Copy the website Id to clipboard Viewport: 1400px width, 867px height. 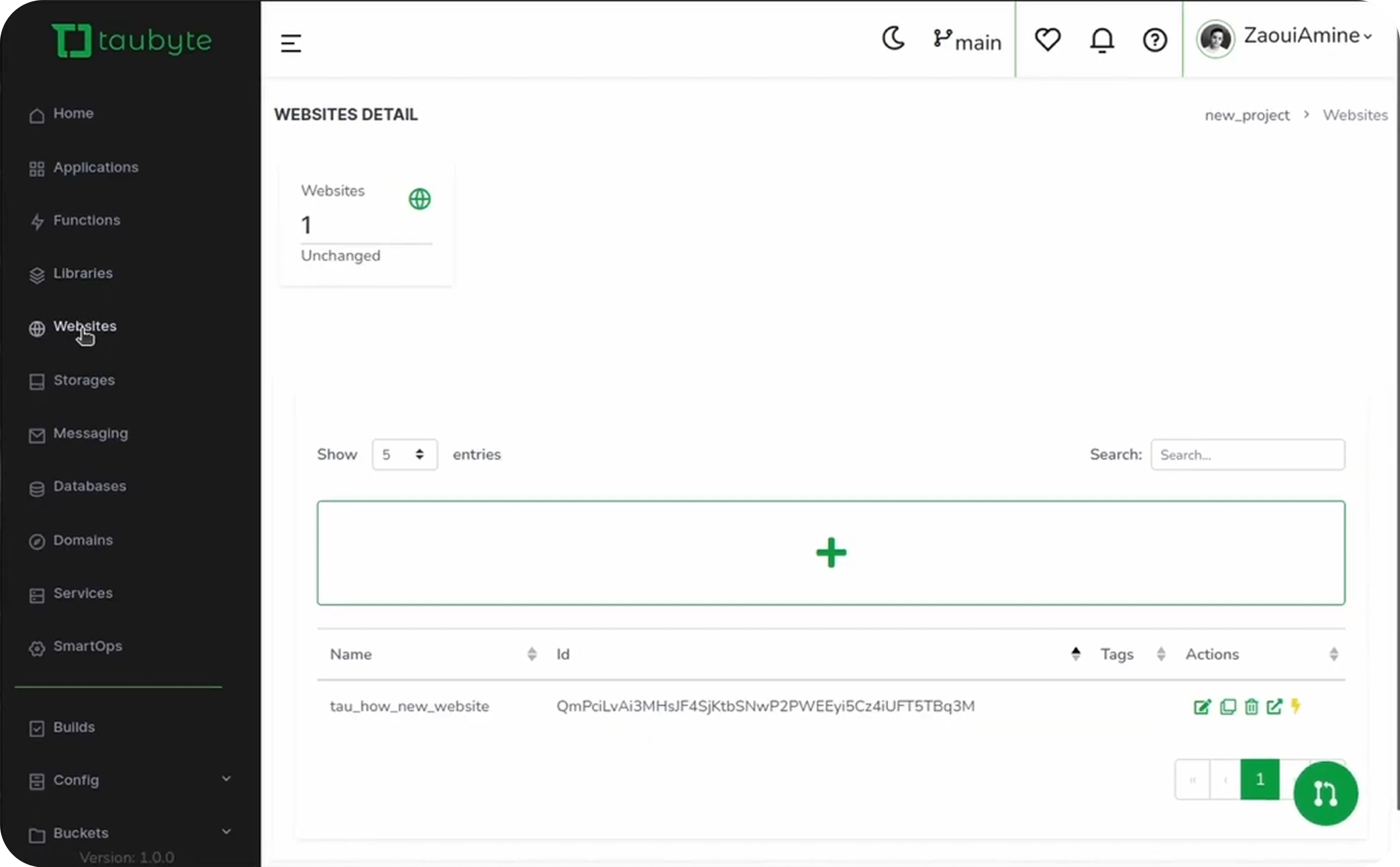1228,707
